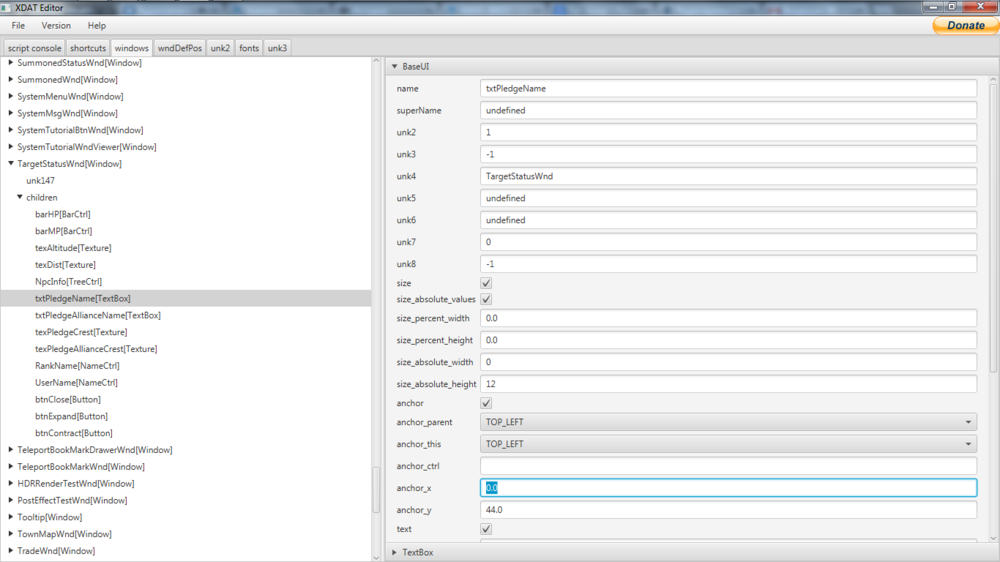Expand the TradeWnd tree node arrow
Screen dimensions: 1000x562
11,551
